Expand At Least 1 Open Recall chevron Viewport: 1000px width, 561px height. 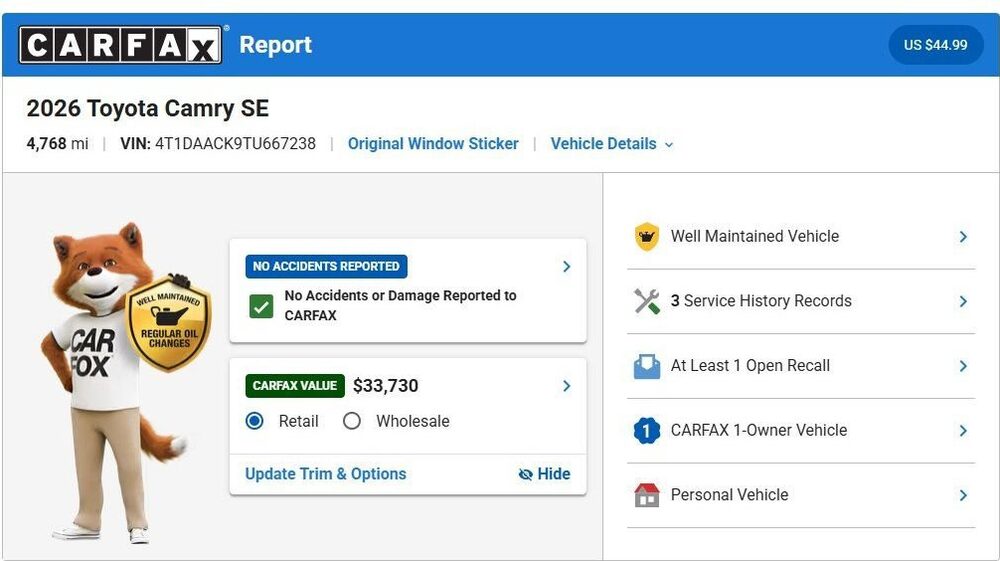pyautogui.click(x=963, y=366)
